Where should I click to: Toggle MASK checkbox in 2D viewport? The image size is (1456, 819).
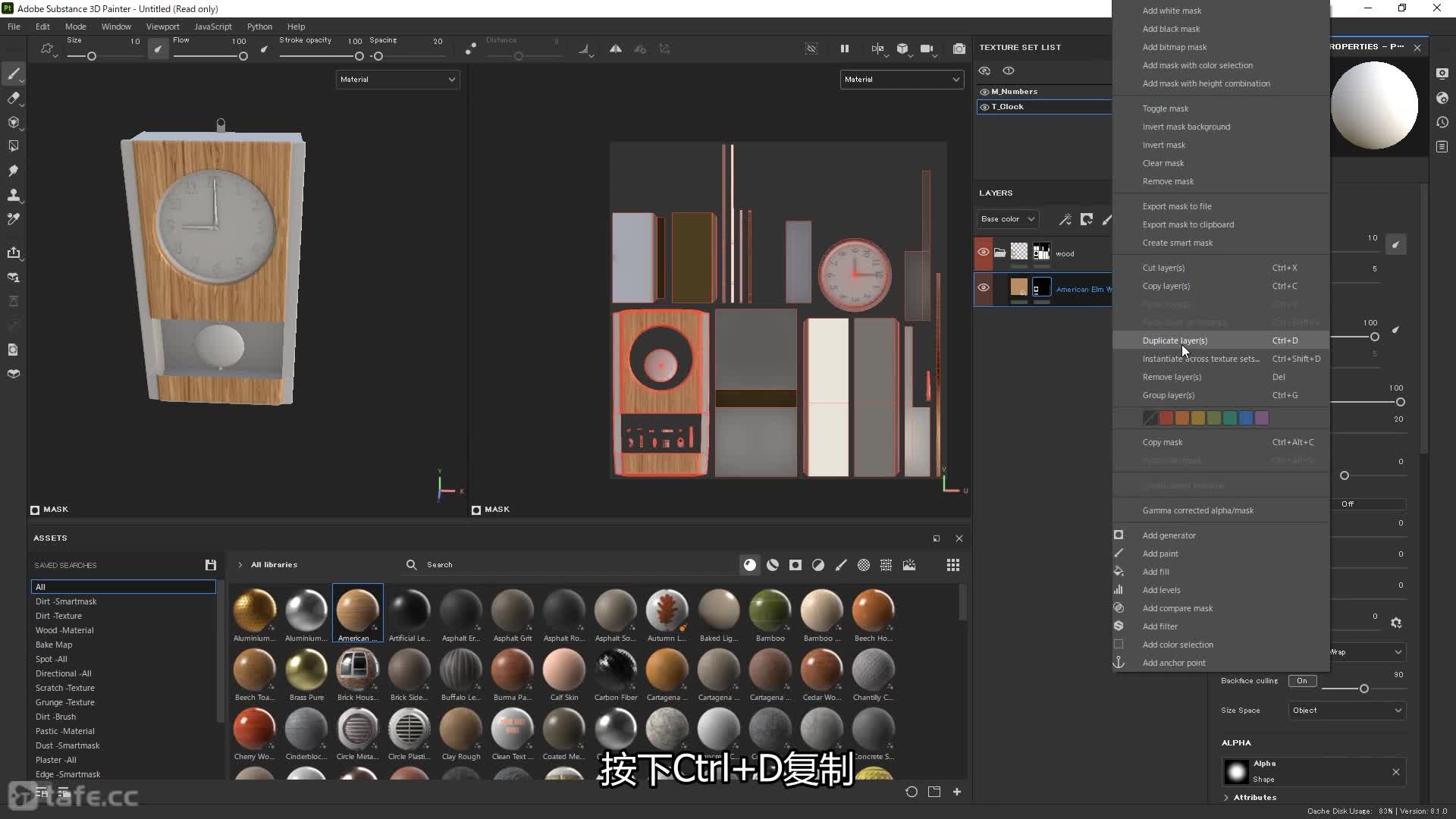(x=476, y=510)
